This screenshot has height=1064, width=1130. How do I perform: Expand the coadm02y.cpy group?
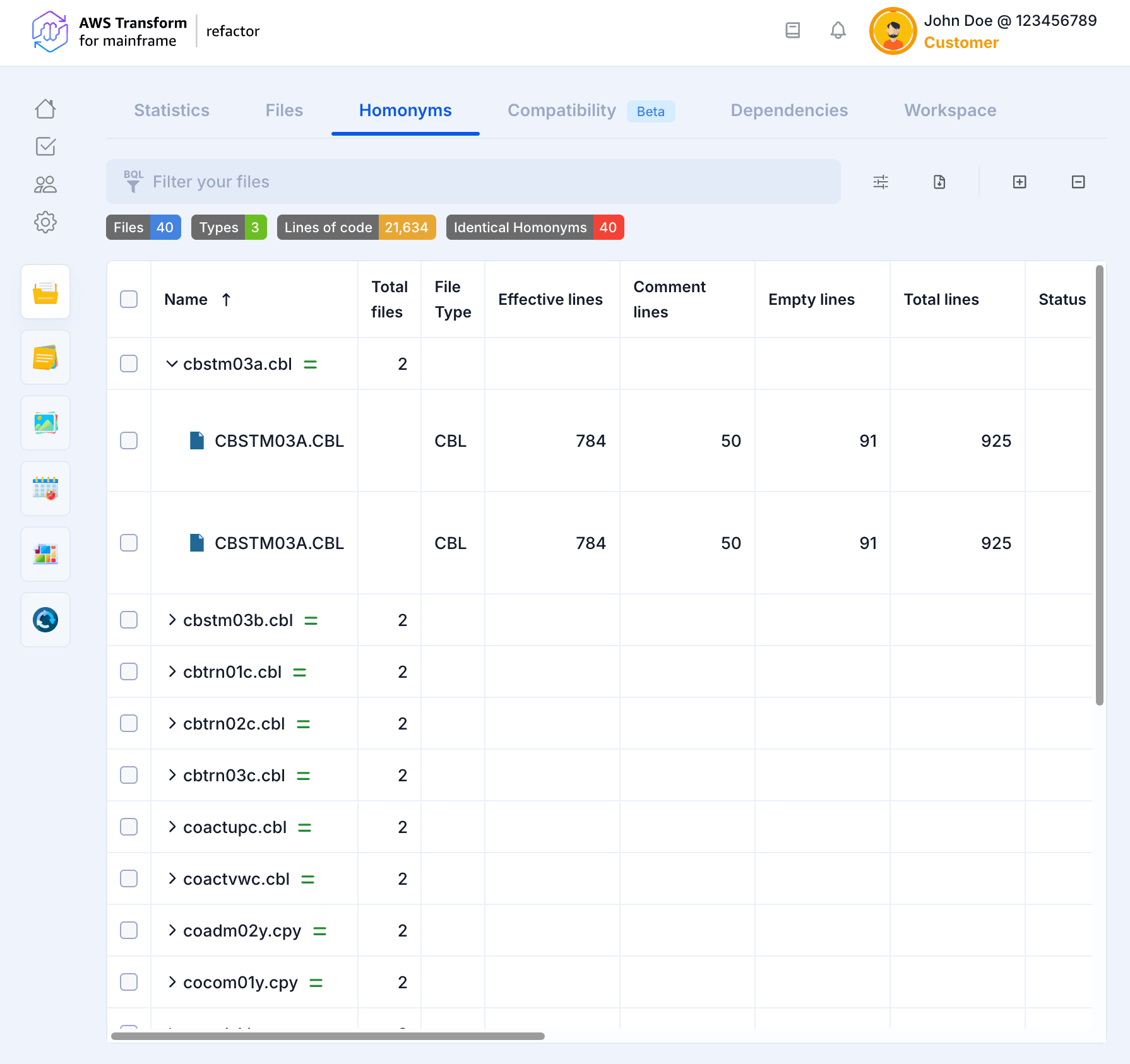172,930
